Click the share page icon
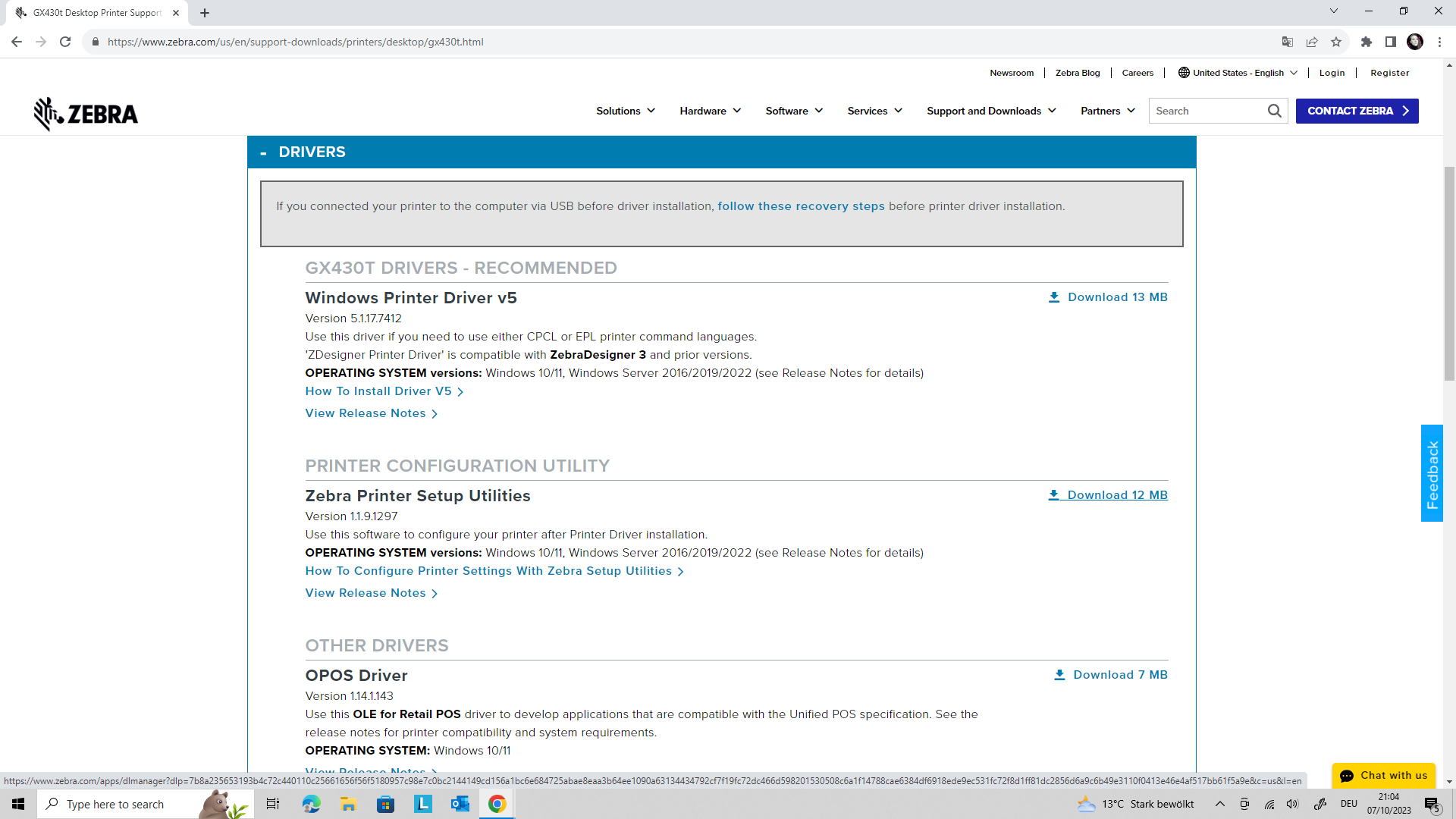Viewport: 1456px width, 819px height. pos(1312,42)
